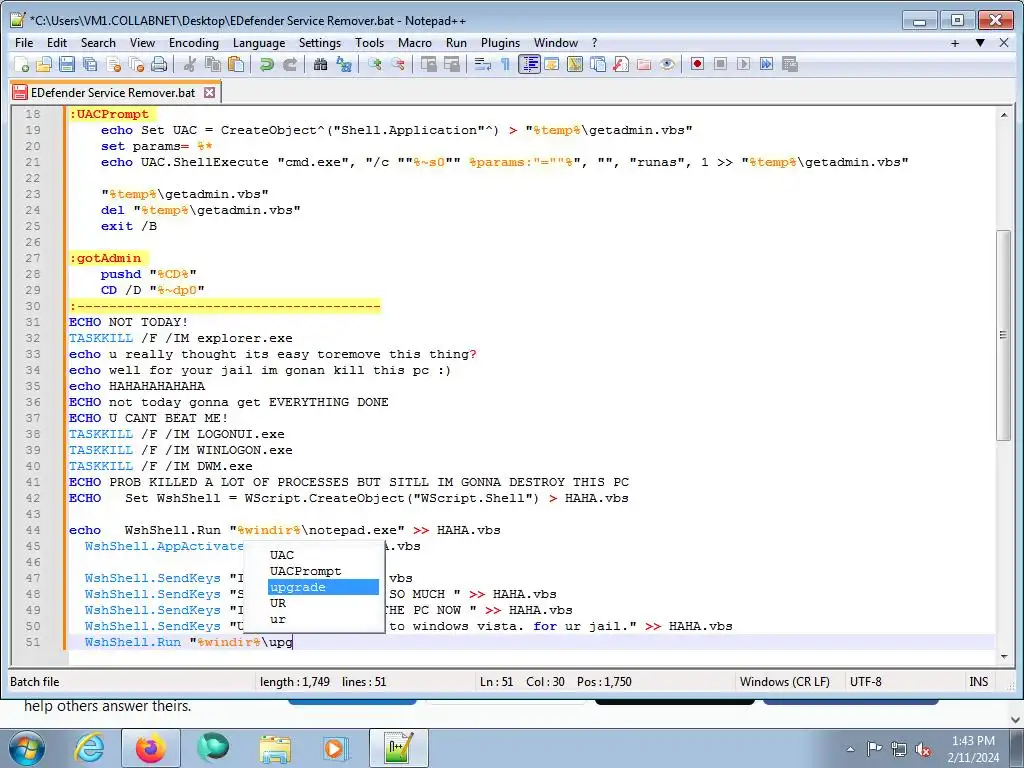1024x768 pixels.
Task: Toggle word wrap toolbar icon
Action: 483,64
